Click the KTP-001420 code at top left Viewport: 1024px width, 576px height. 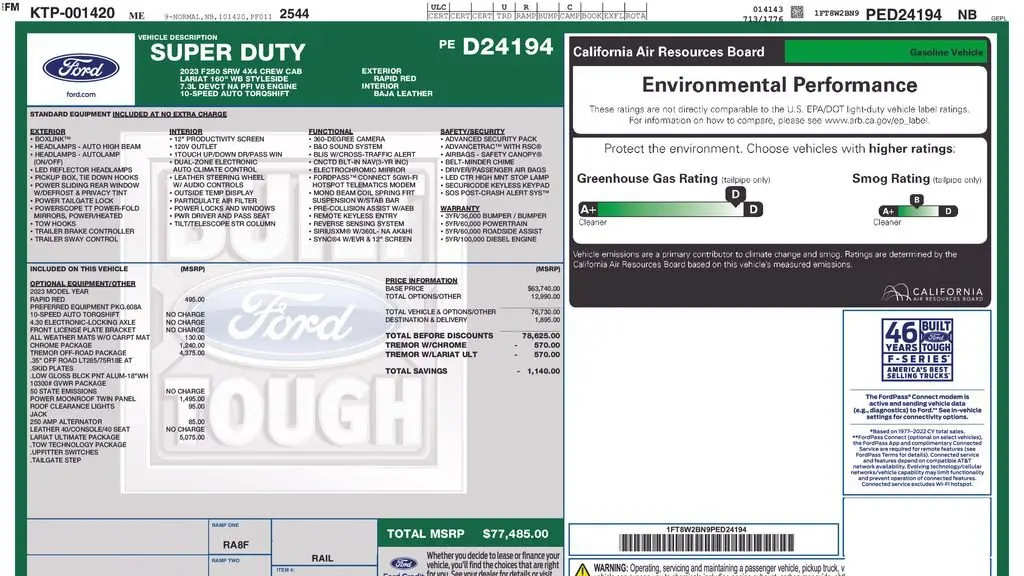click(72, 12)
